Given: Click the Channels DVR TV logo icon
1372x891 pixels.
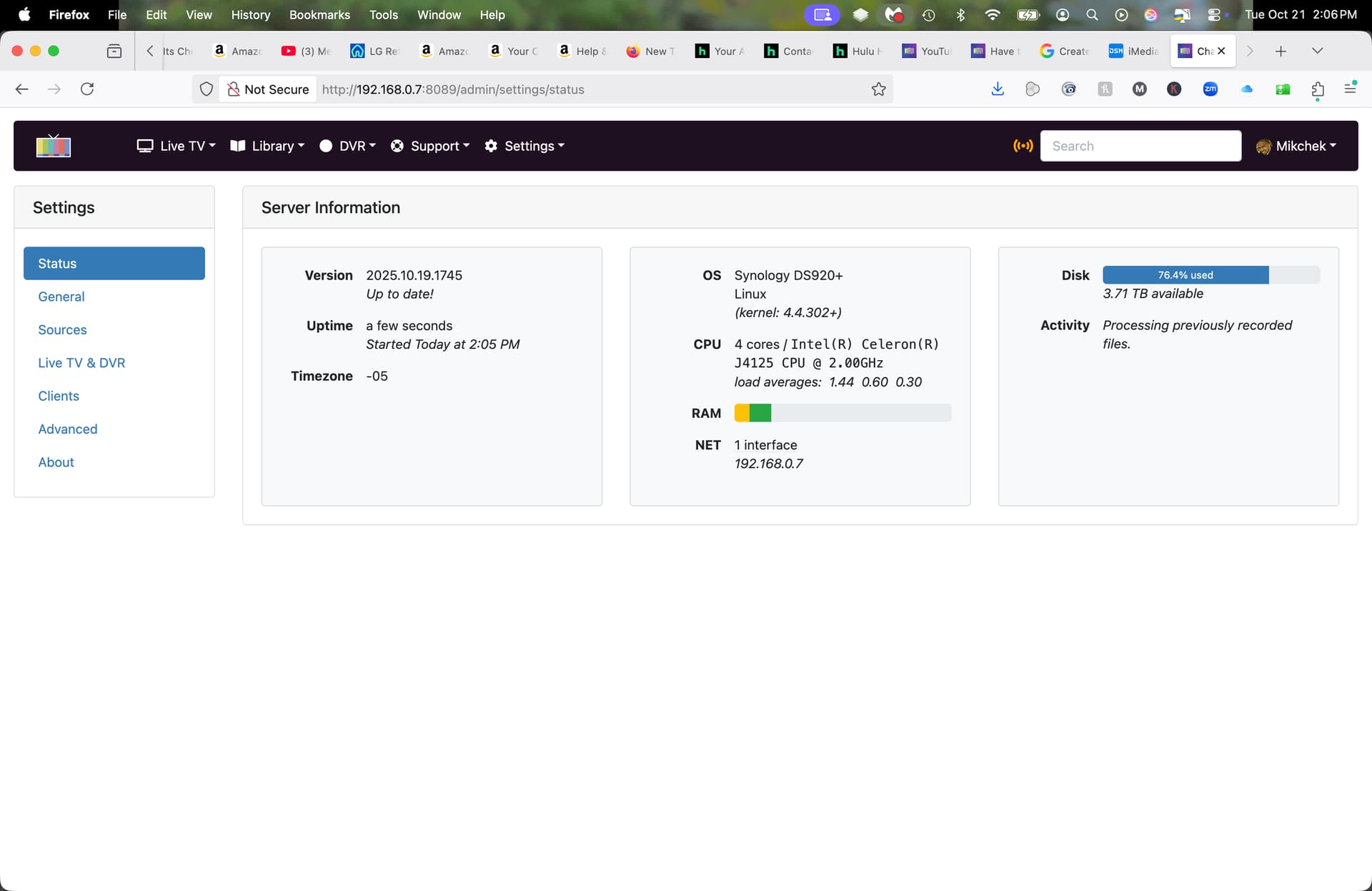Looking at the screenshot, I should point(54,146).
